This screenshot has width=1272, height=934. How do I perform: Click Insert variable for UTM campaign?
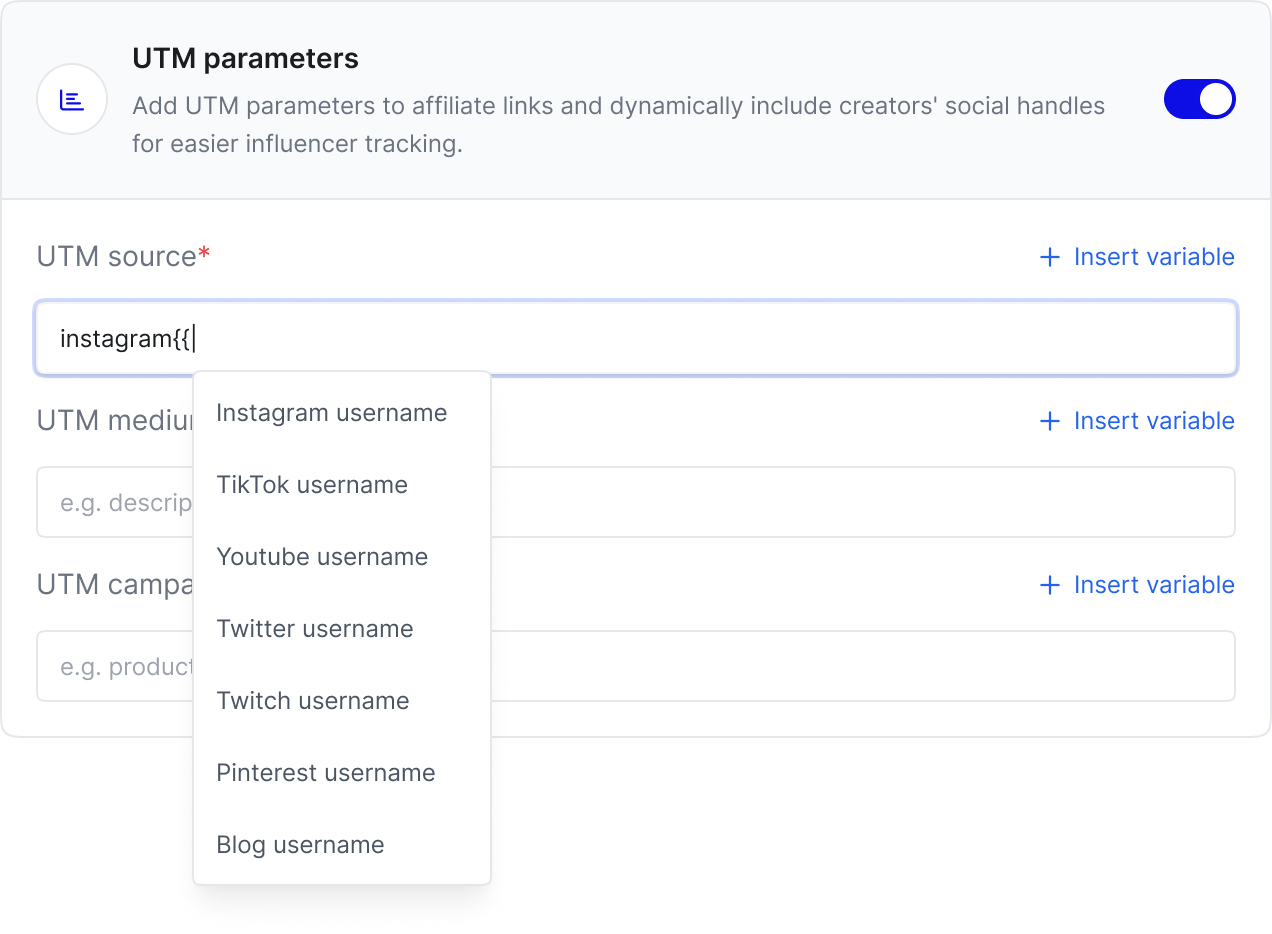click(1153, 585)
